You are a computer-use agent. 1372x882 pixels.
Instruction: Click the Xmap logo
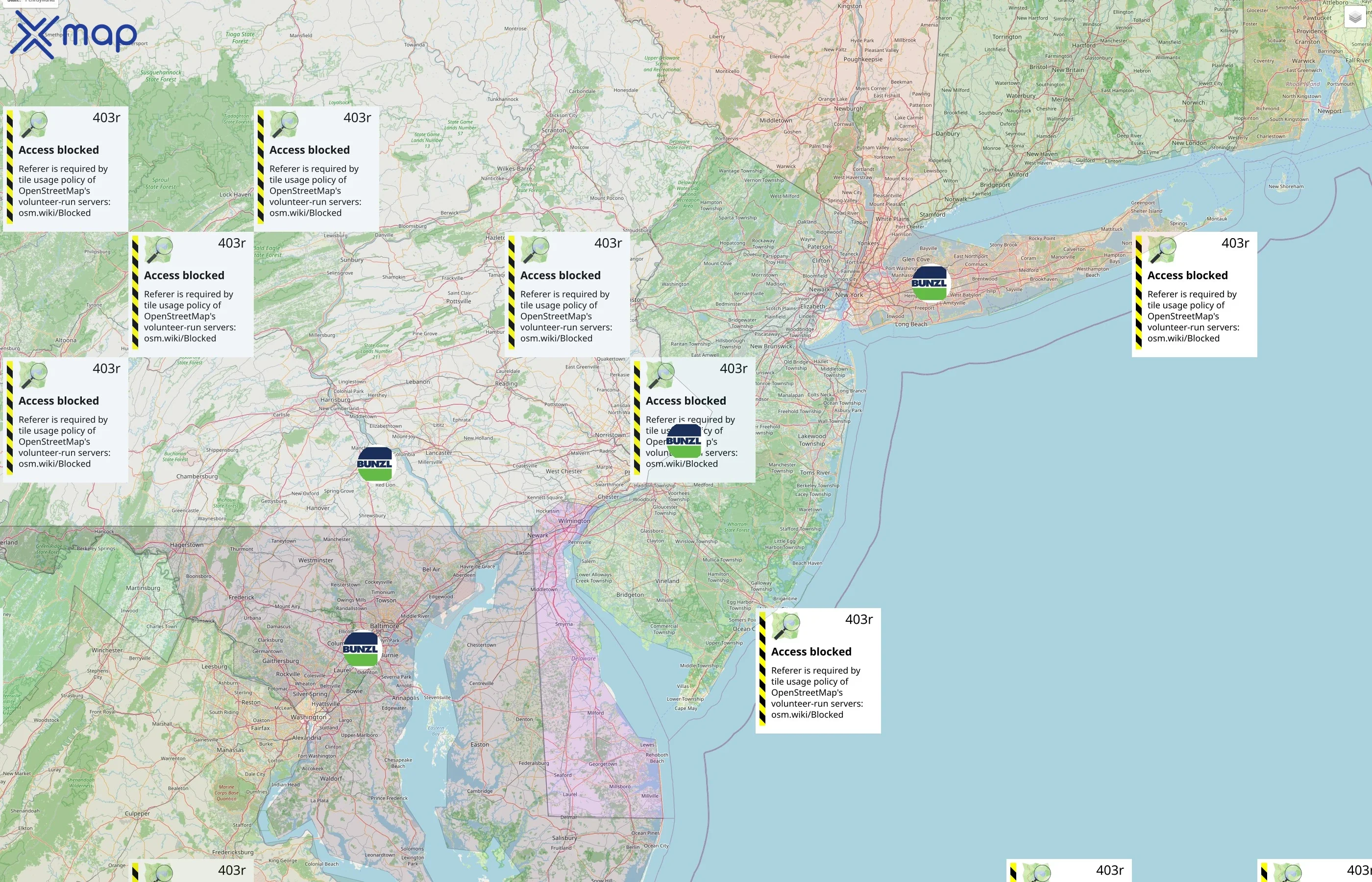[x=74, y=34]
